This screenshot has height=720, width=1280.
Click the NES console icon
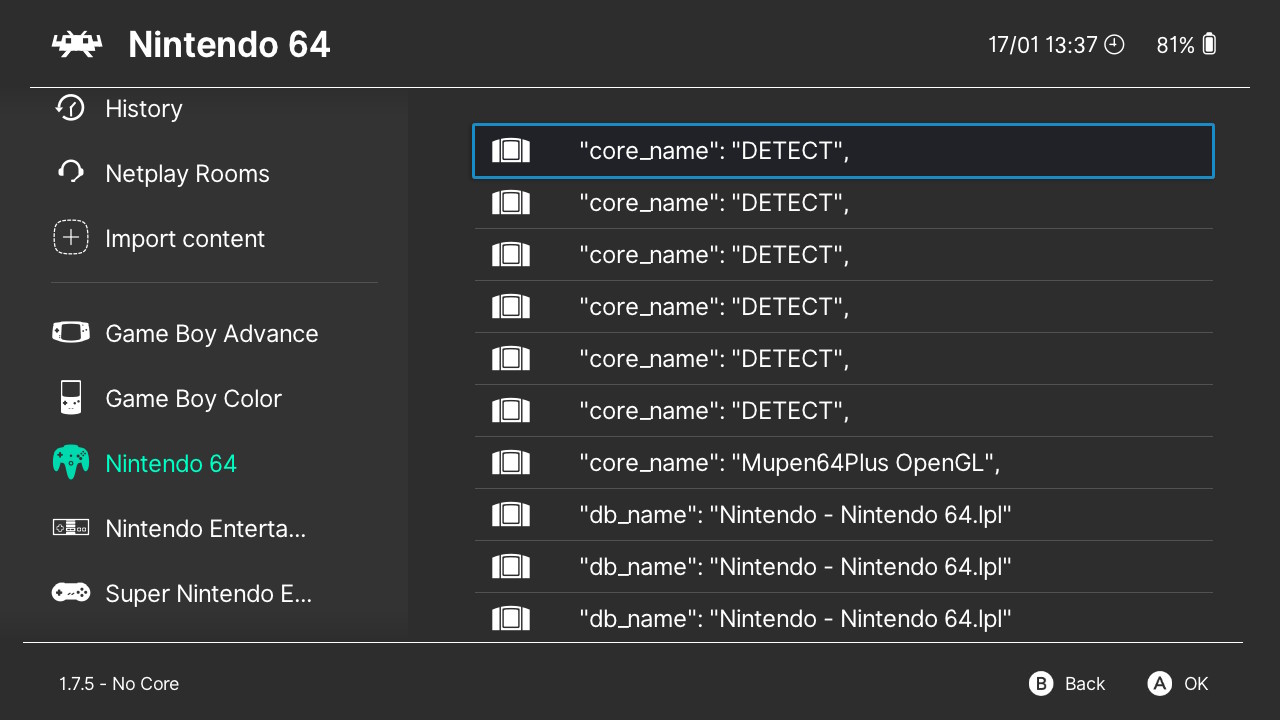[70, 527]
